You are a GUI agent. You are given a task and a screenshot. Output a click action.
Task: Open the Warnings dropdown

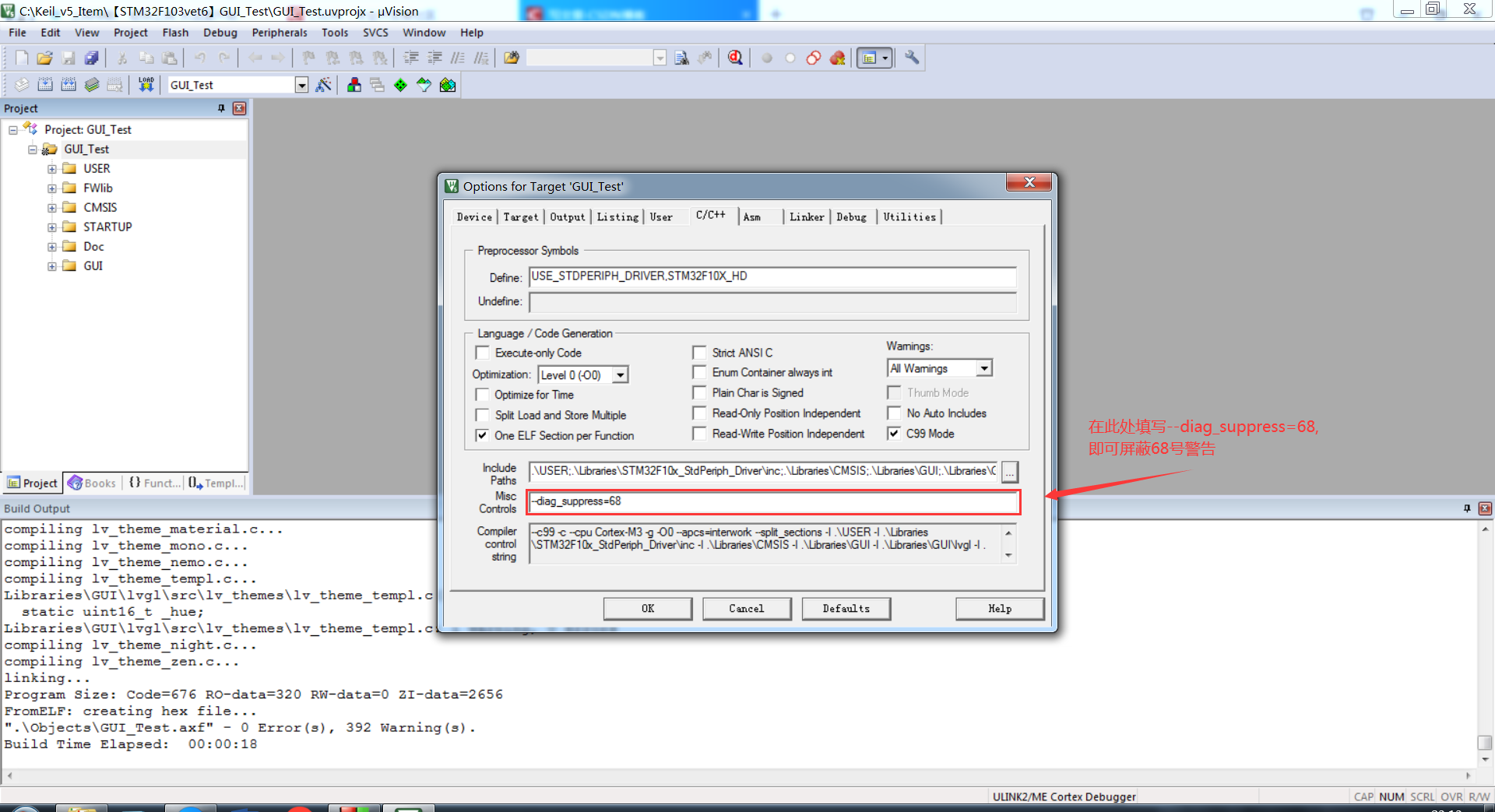click(985, 367)
